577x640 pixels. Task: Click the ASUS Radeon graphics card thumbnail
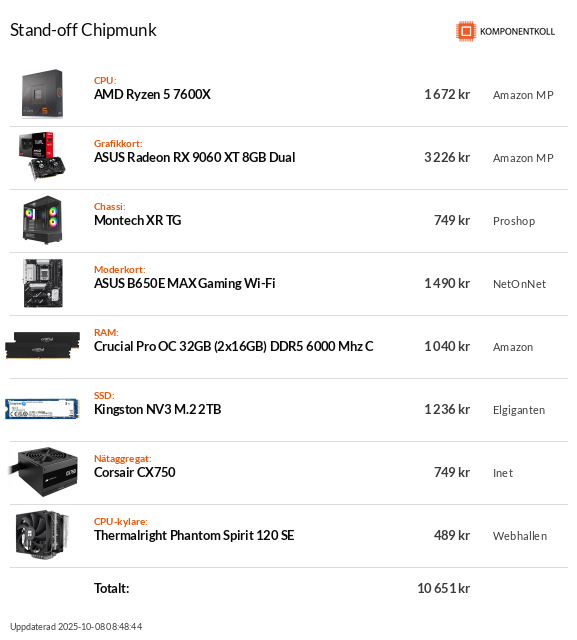(x=42, y=156)
